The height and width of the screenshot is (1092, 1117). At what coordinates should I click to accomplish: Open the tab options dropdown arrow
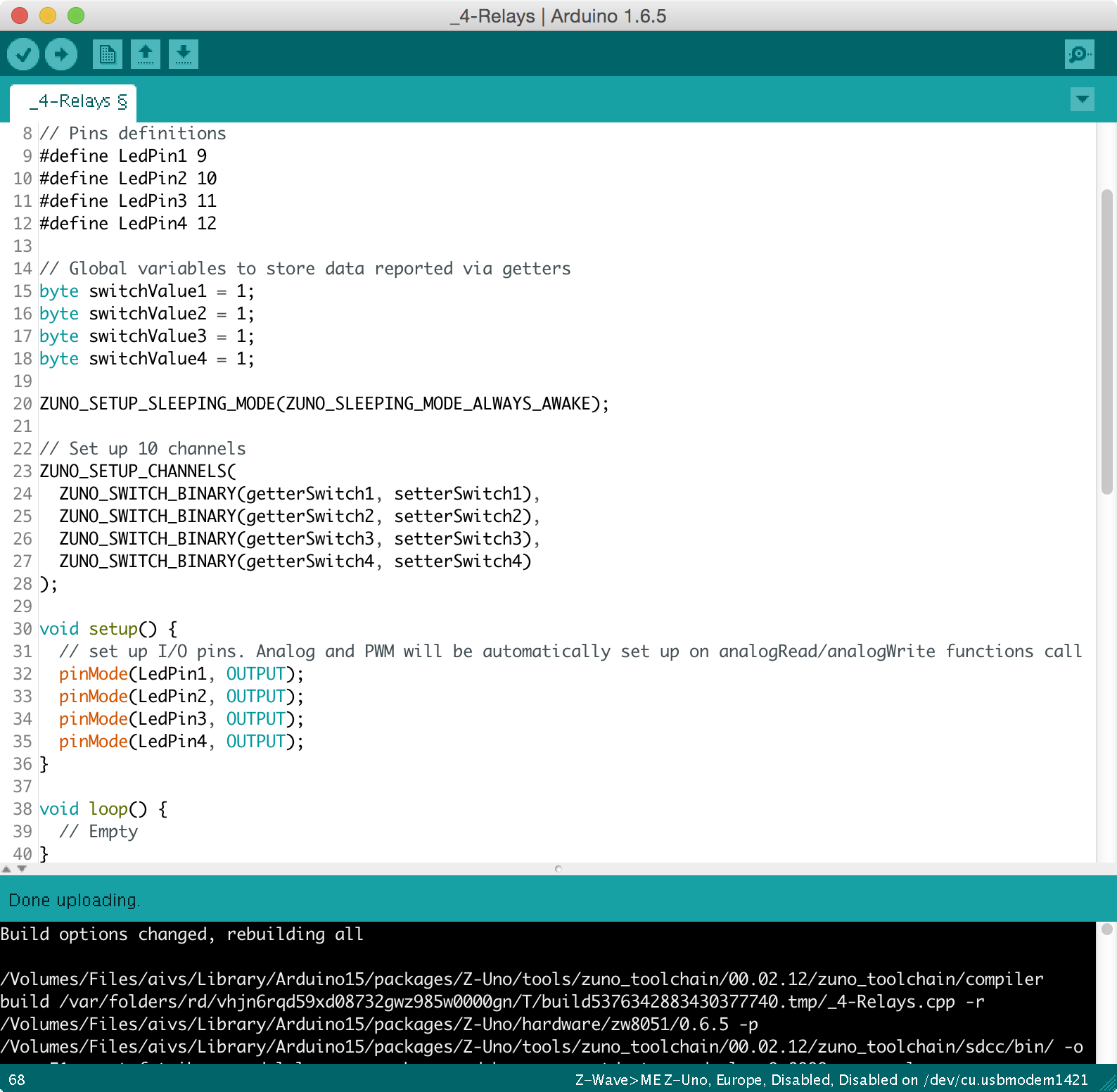1083,99
